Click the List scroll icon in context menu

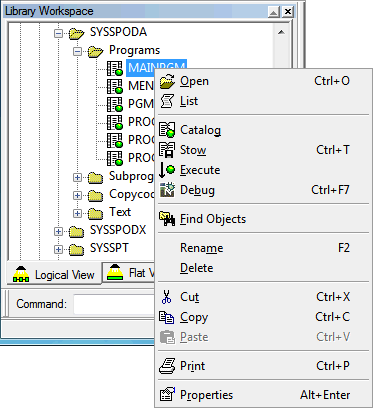(x=167, y=101)
